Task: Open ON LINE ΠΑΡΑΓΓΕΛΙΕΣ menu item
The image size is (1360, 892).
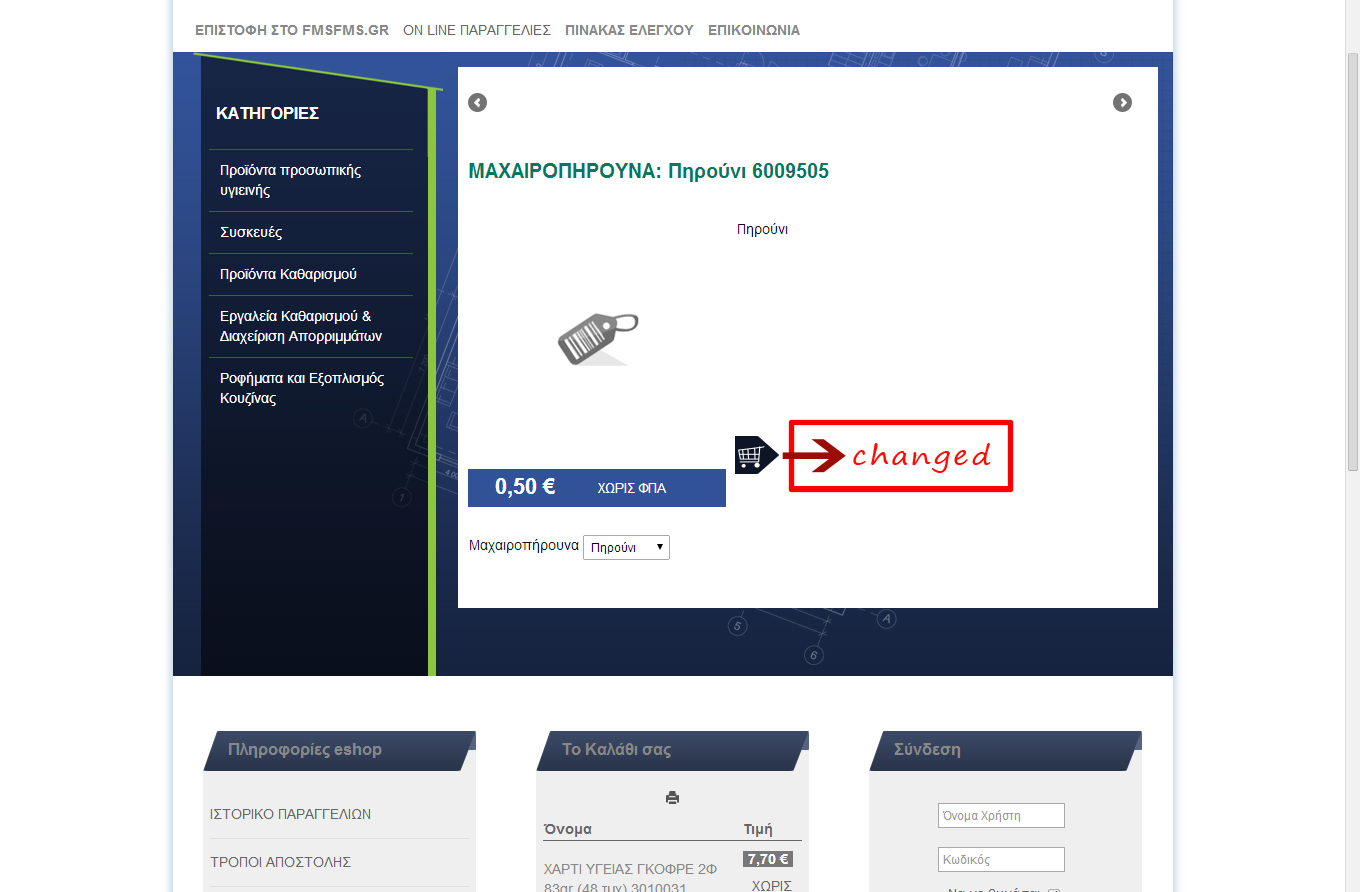Action: pos(477,30)
